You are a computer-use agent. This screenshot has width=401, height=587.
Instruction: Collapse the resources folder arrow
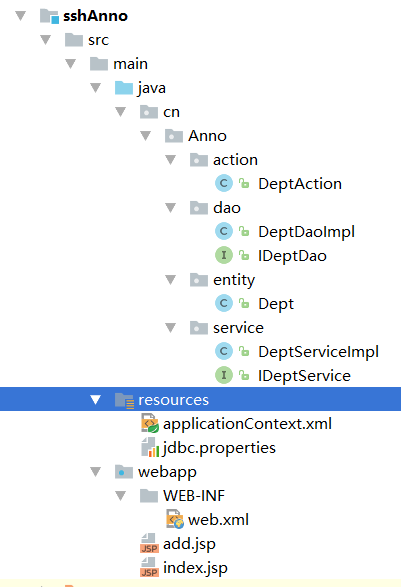96,400
